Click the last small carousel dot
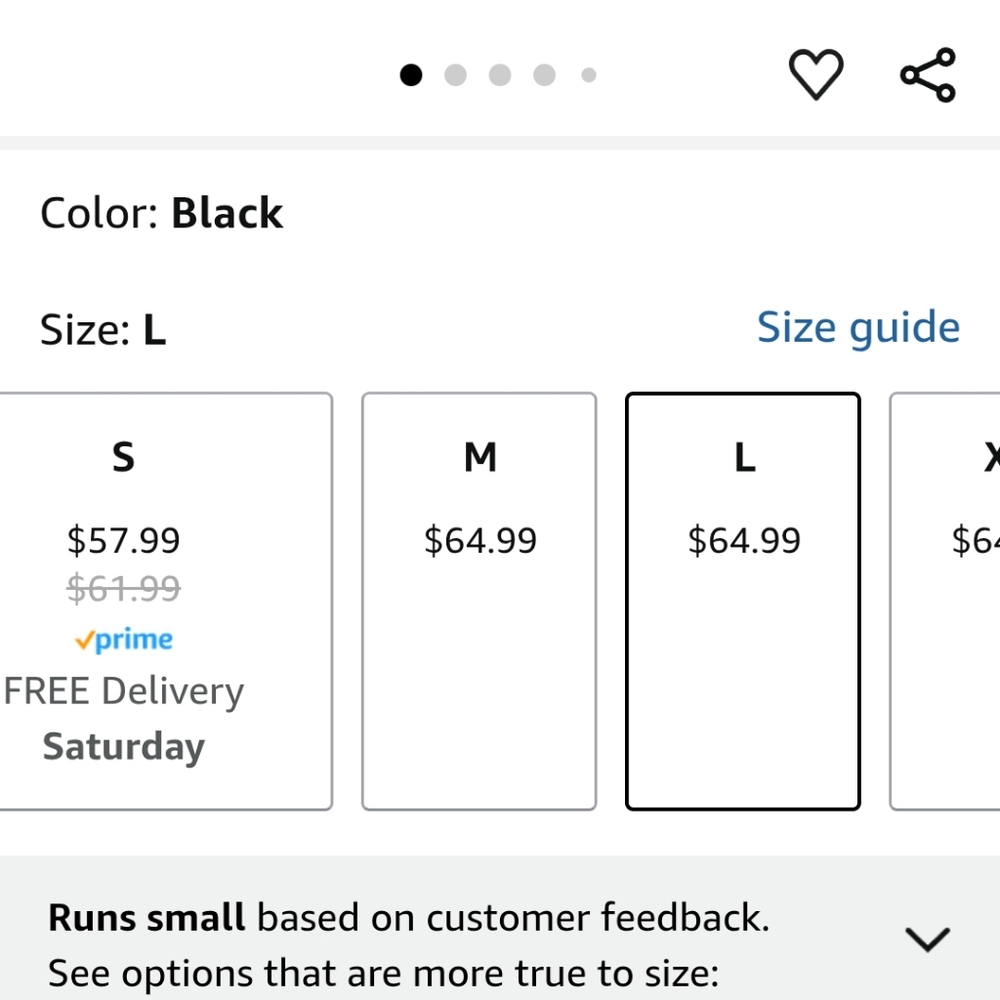 click(589, 74)
